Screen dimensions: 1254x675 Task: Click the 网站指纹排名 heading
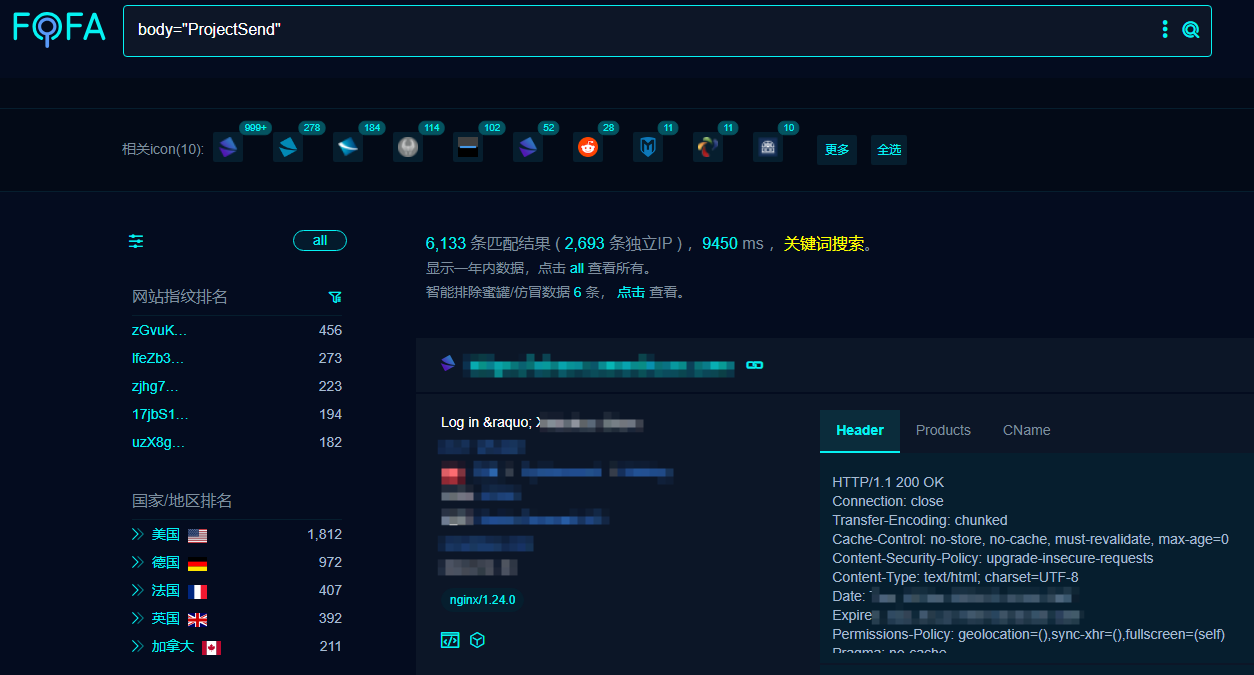click(180, 297)
